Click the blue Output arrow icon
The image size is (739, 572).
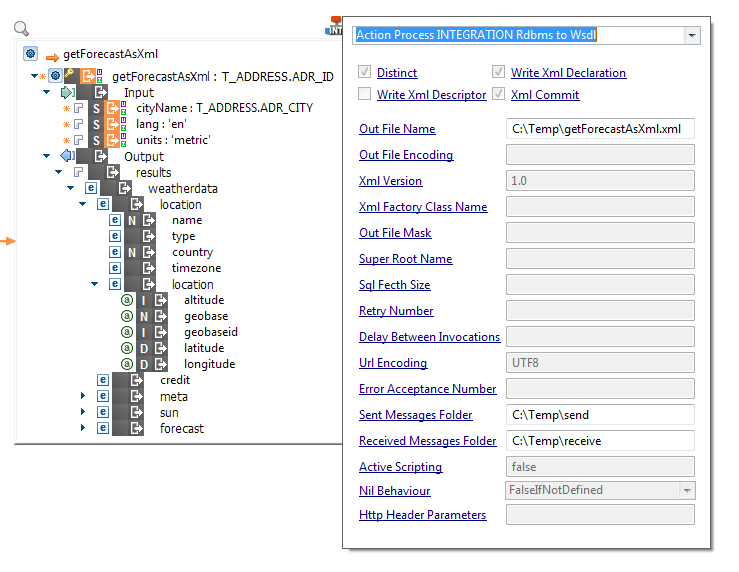coord(67,155)
